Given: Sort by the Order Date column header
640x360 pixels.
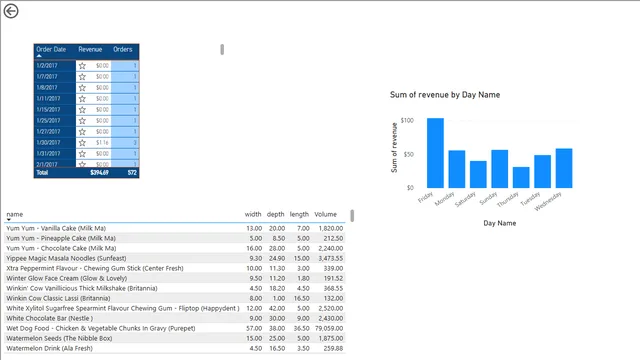Looking at the screenshot, I should pos(51,49).
